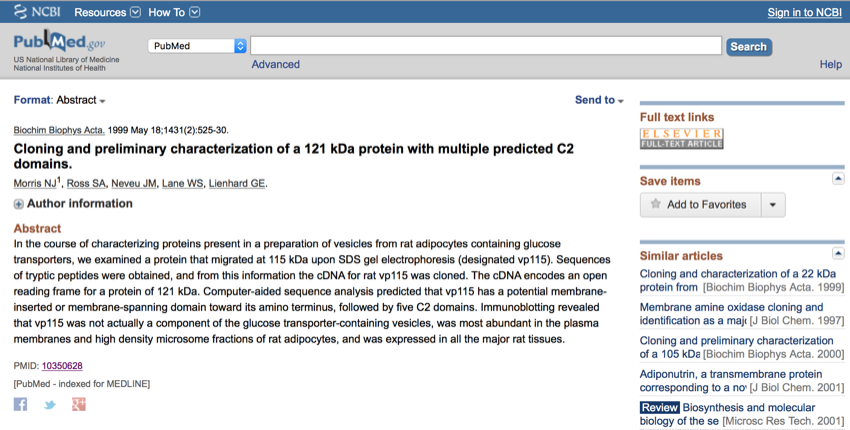
Task: Click the Sign in to NCBI link
Action: pos(804,12)
